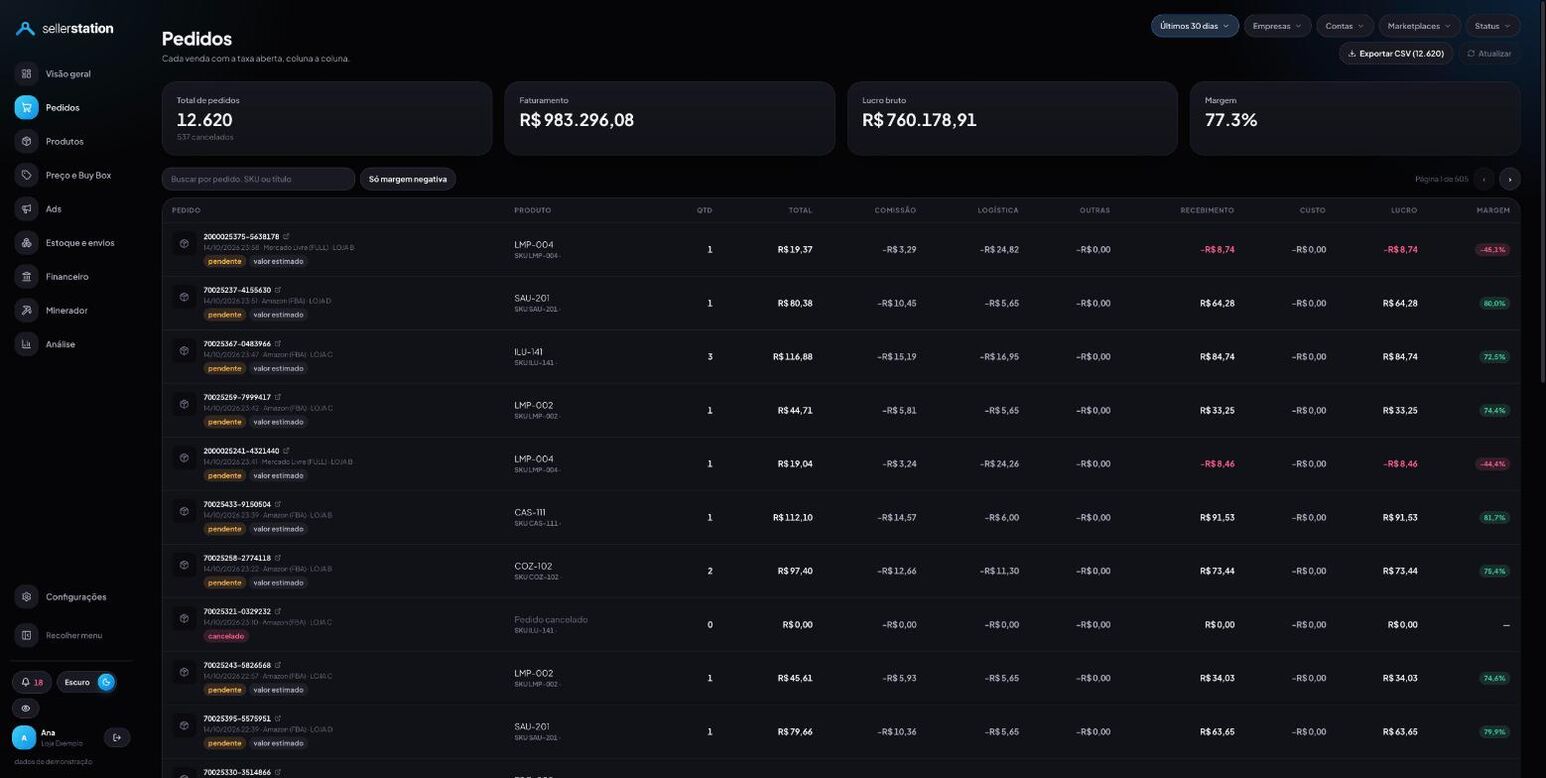This screenshot has height=778, width=1546.
Task: Click the logout icon beside Ana
Action: (x=117, y=738)
